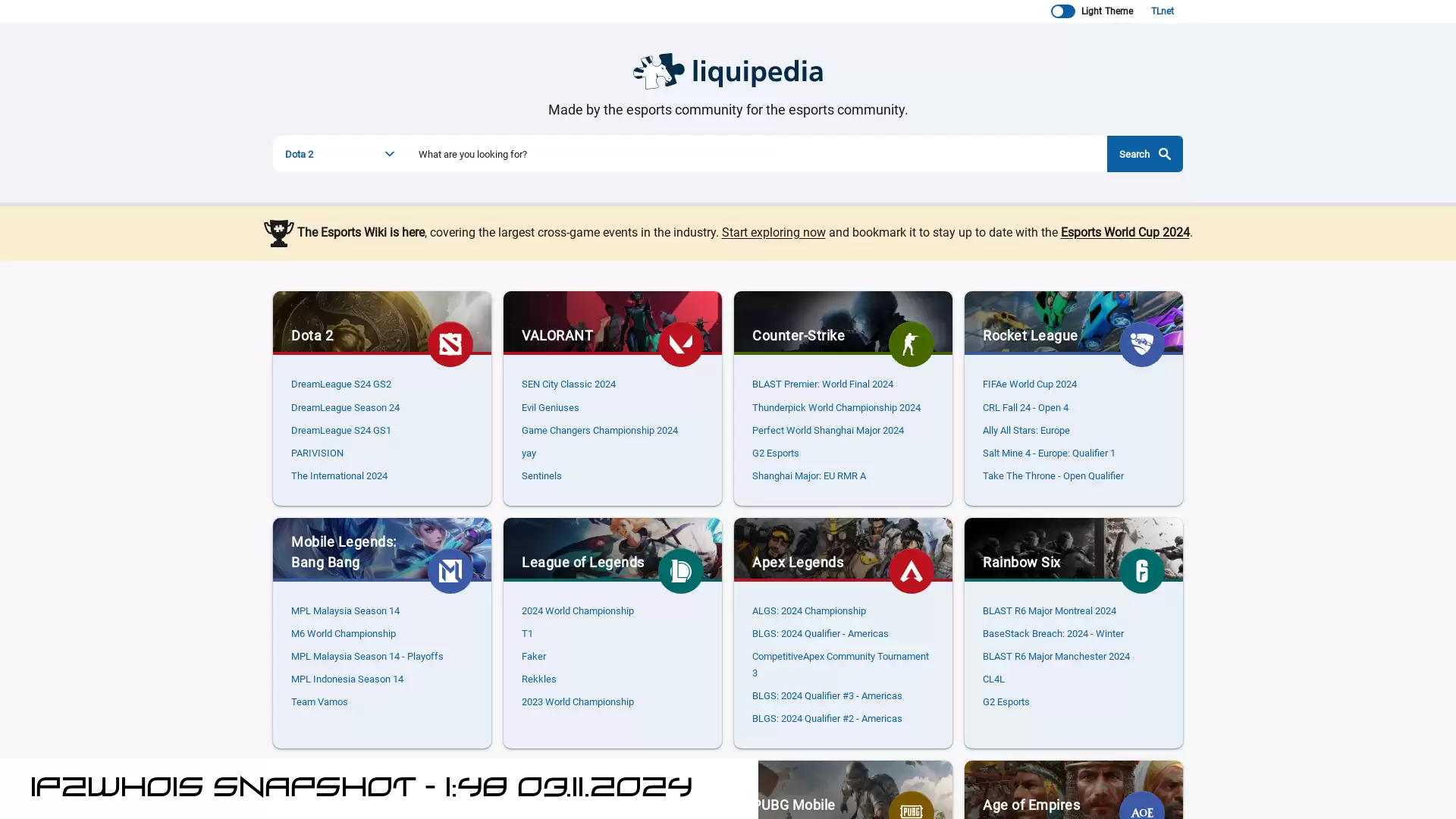Image resolution: width=1456 pixels, height=819 pixels.
Task: Open the PARIVISION team link
Action: click(317, 453)
